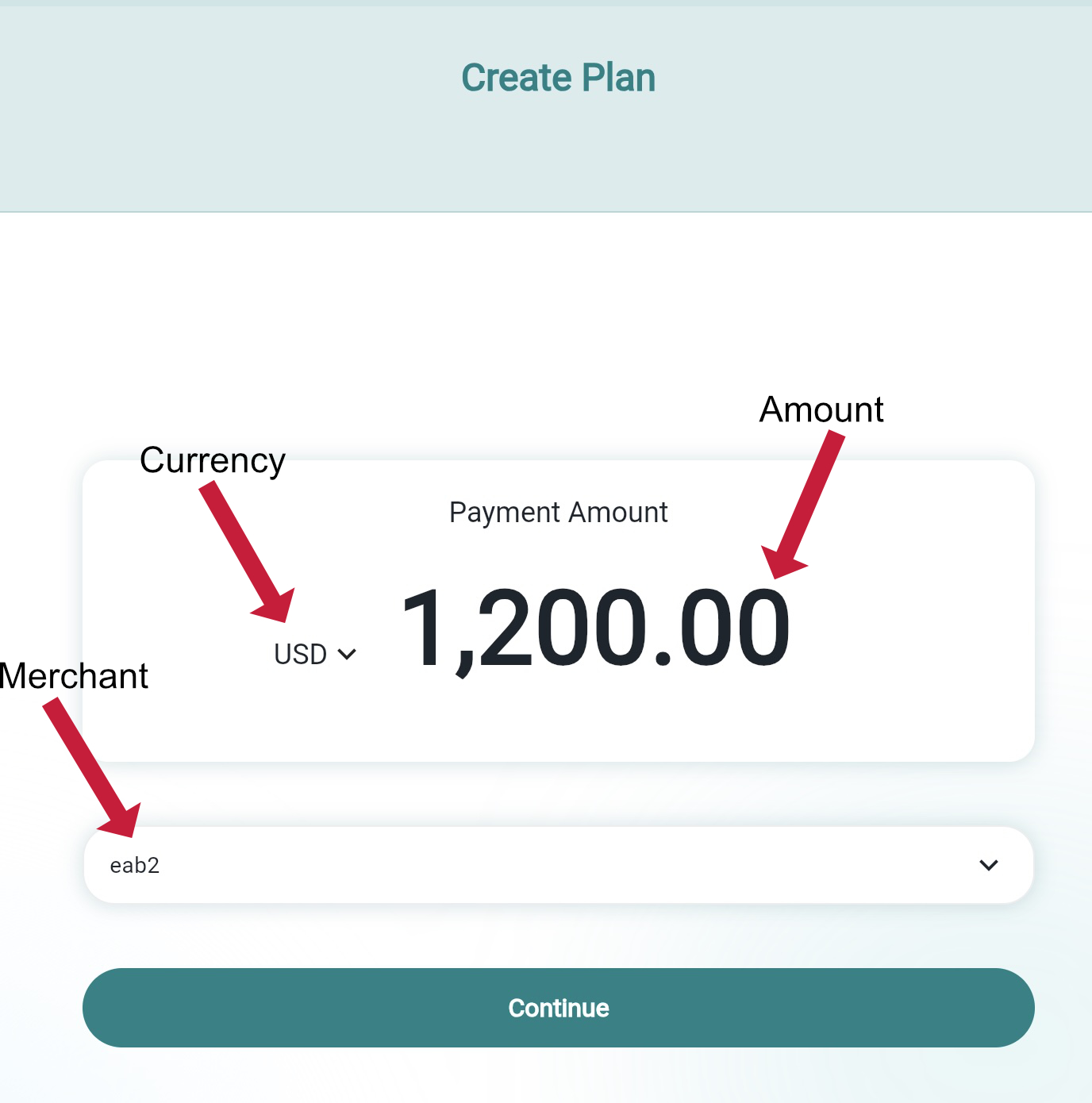The height and width of the screenshot is (1103, 1092).
Task: Click the Payment Amount heading
Action: [558, 512]
